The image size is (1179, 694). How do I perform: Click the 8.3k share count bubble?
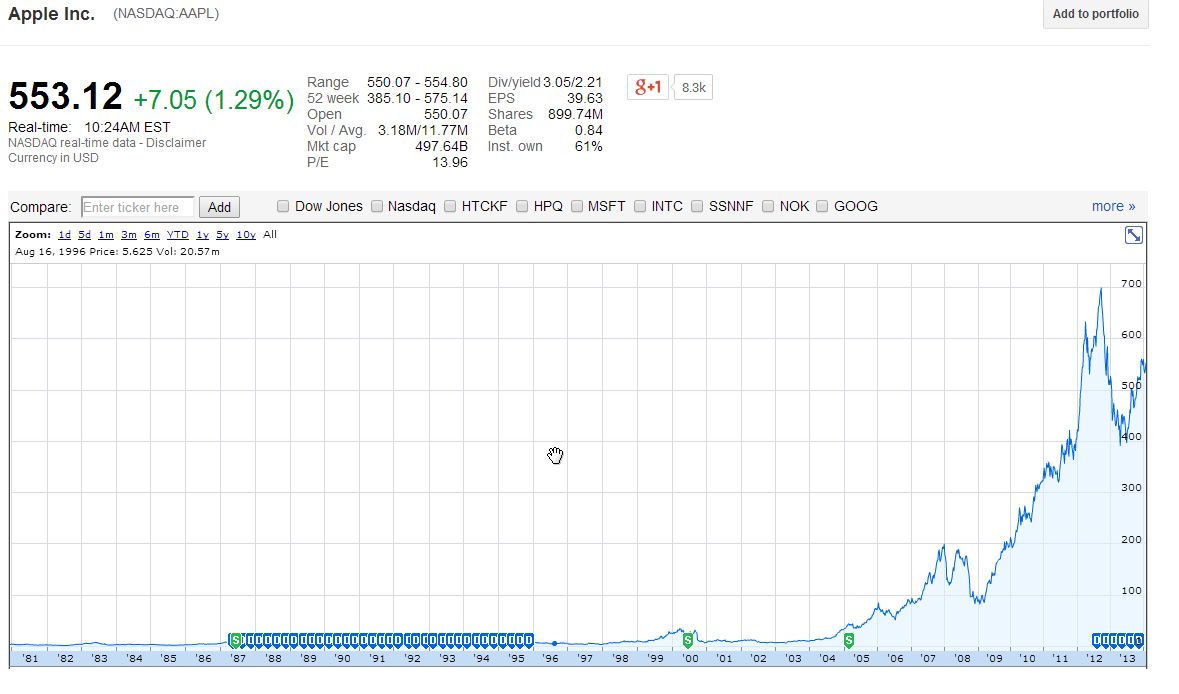click(694, 88)
